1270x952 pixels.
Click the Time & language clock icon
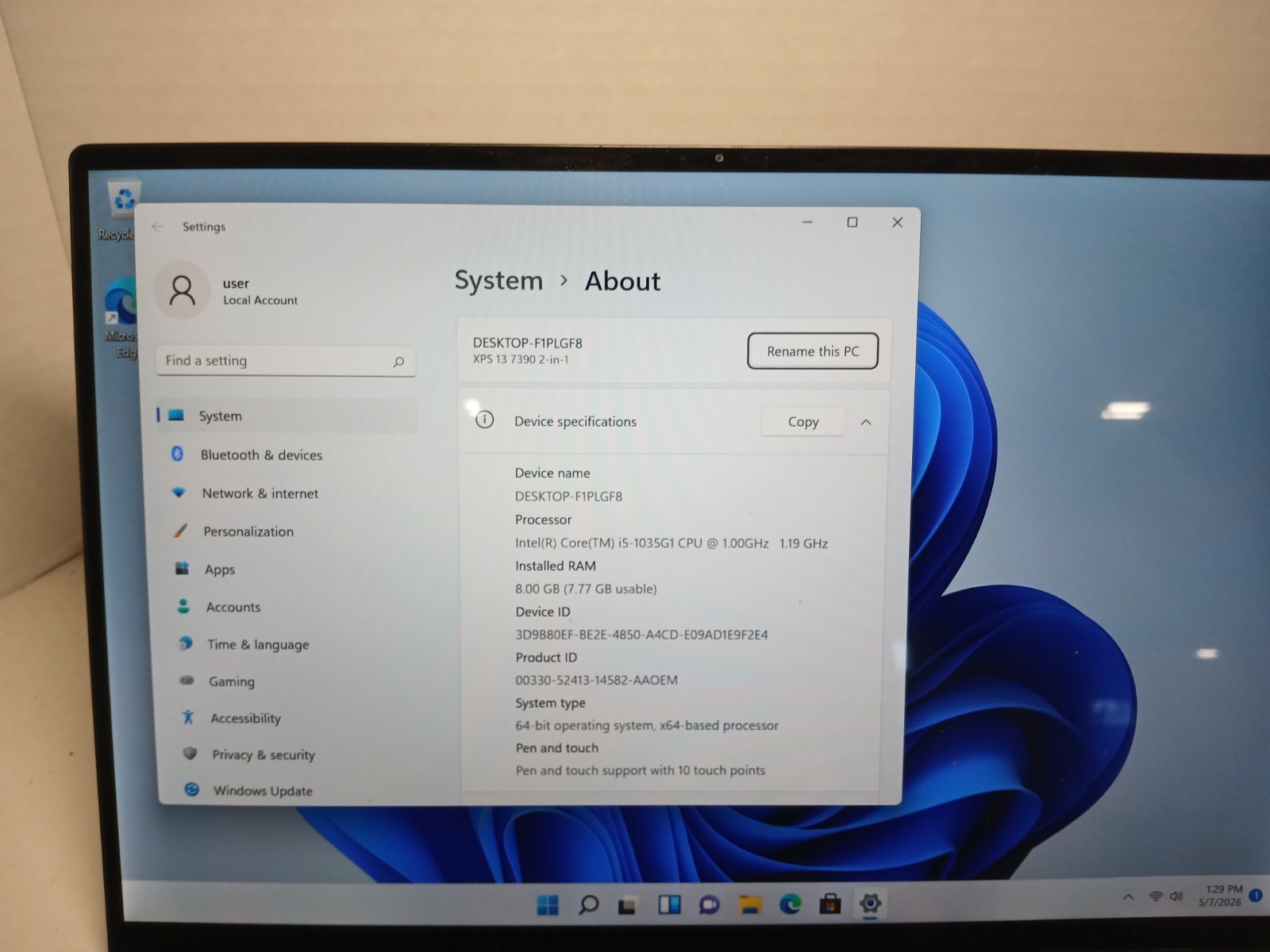[x=186, y=643]
